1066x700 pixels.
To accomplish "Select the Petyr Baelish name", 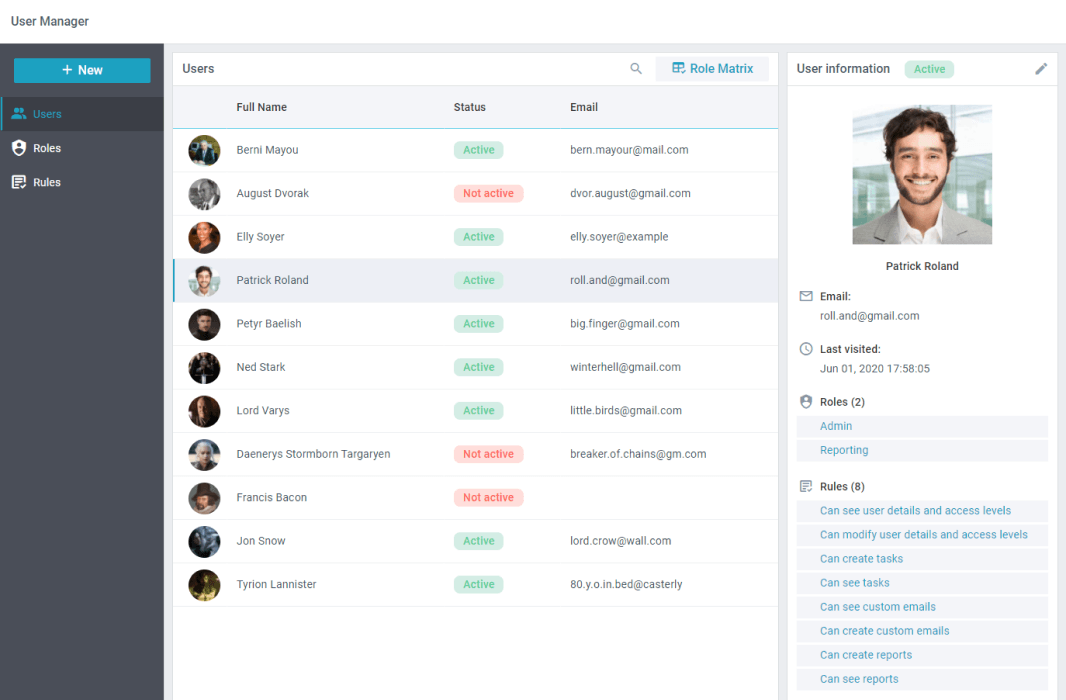I will 269,324.
